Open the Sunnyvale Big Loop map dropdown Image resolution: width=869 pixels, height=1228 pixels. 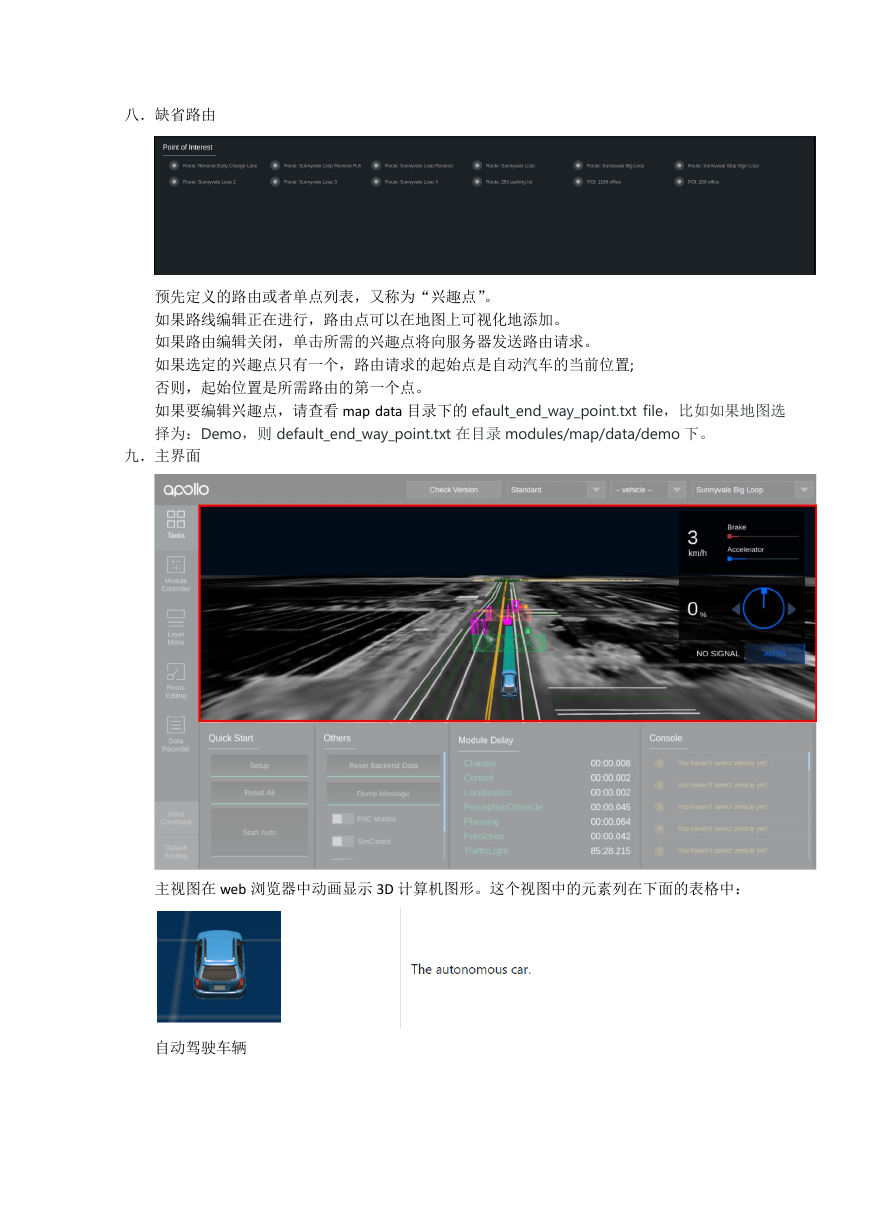[x=751, y=490]
